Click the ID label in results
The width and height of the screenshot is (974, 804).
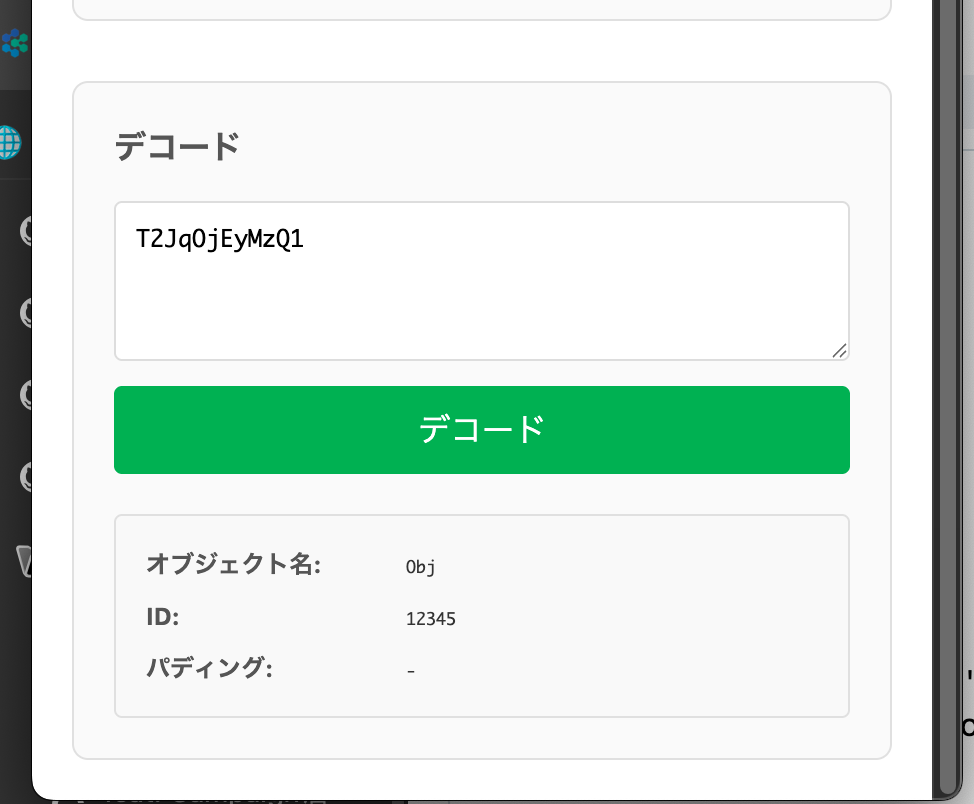(163, 617)
